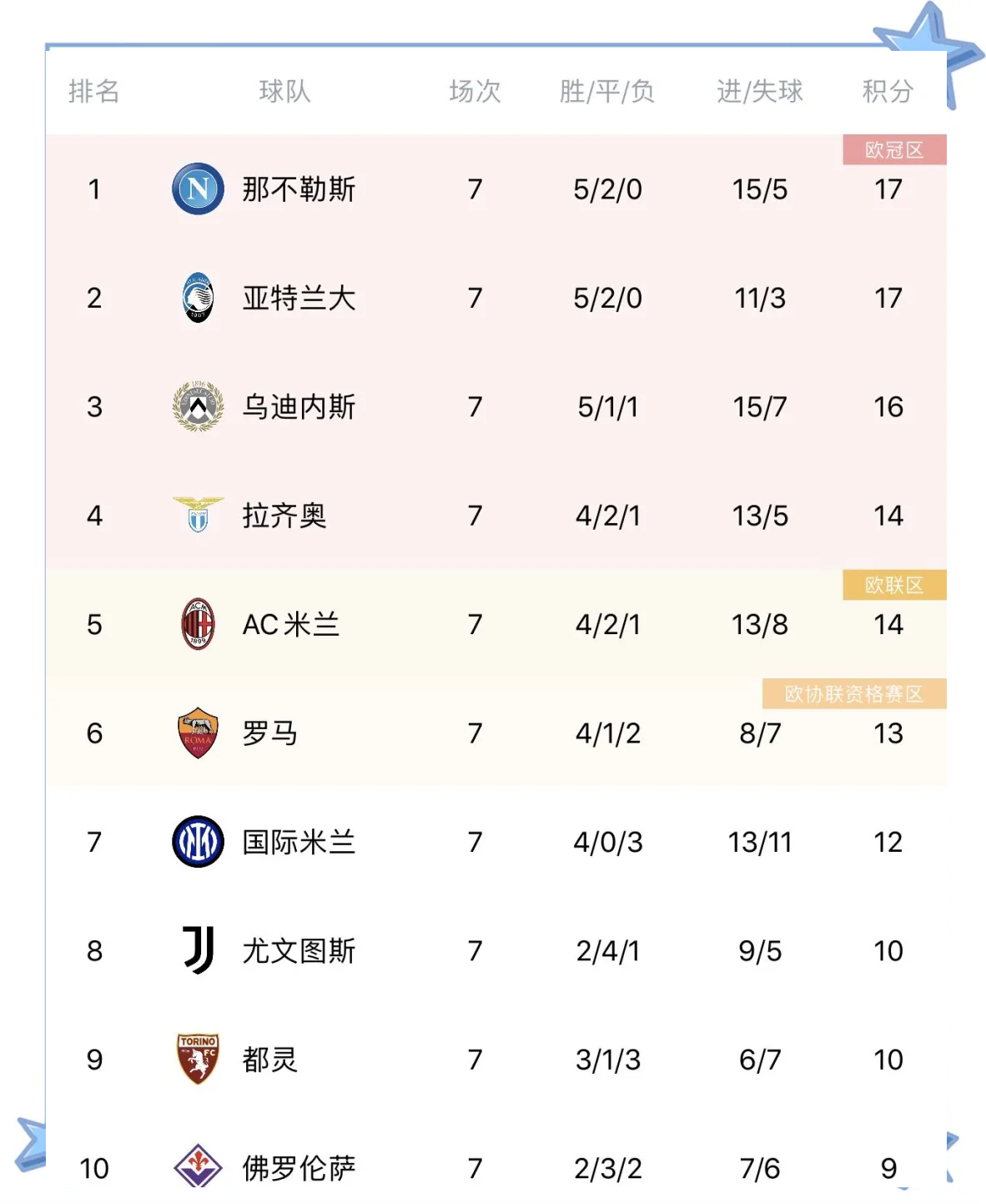The image size is (986, 1204).
Task: Open team name 尤文图斯
Action: [299, 950]
